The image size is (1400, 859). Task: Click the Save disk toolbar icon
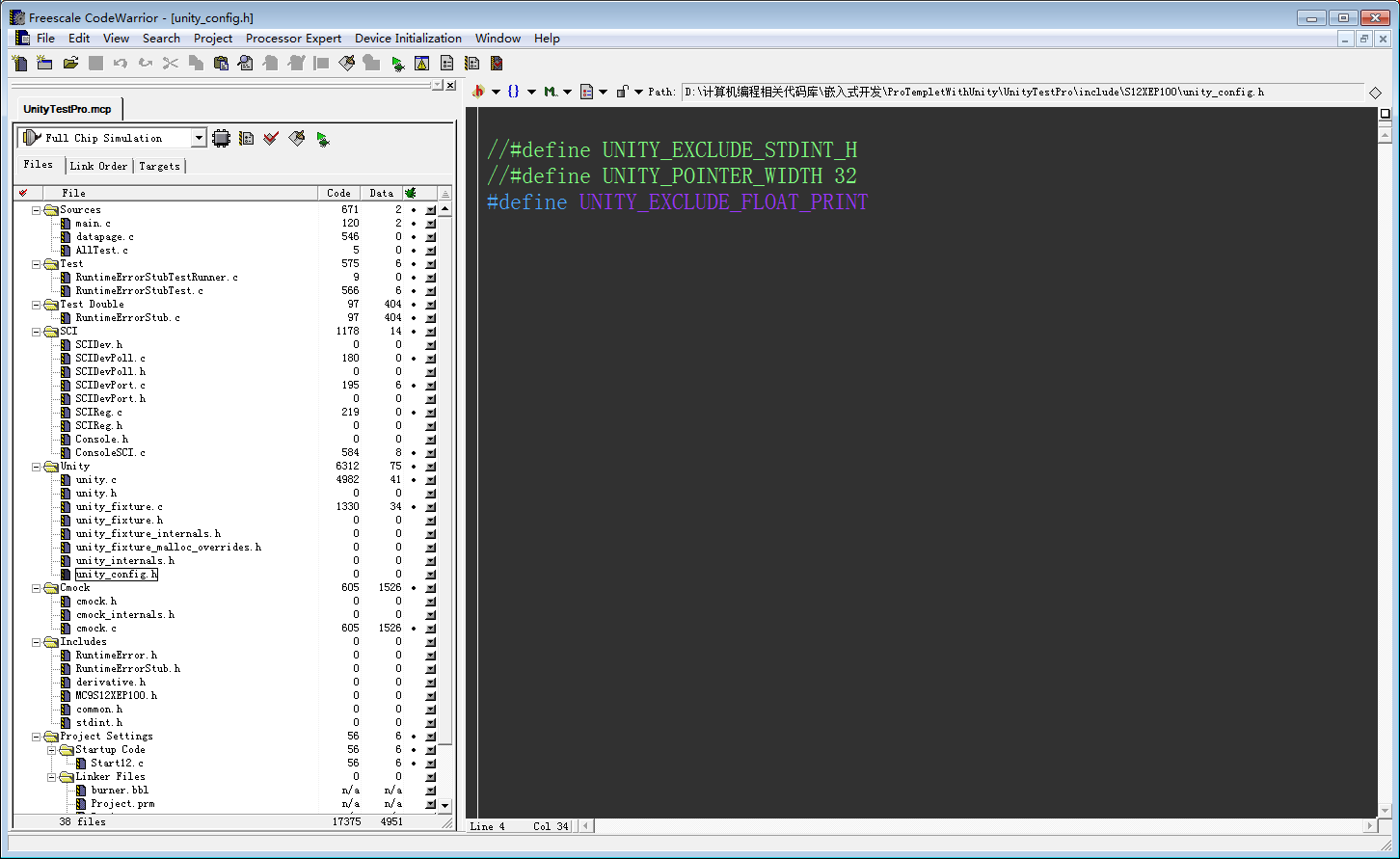tap(95, 64)
